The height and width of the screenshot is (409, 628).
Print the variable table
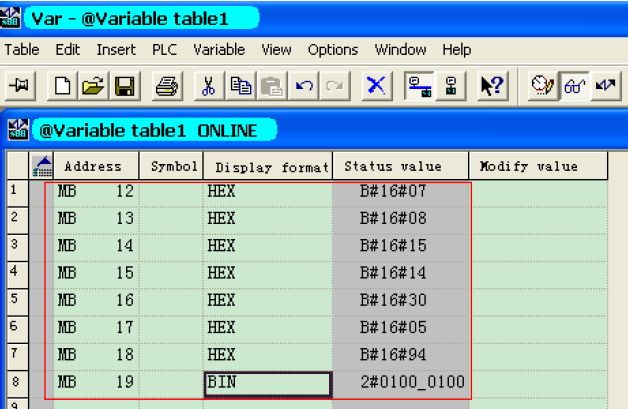click(167, 86)
